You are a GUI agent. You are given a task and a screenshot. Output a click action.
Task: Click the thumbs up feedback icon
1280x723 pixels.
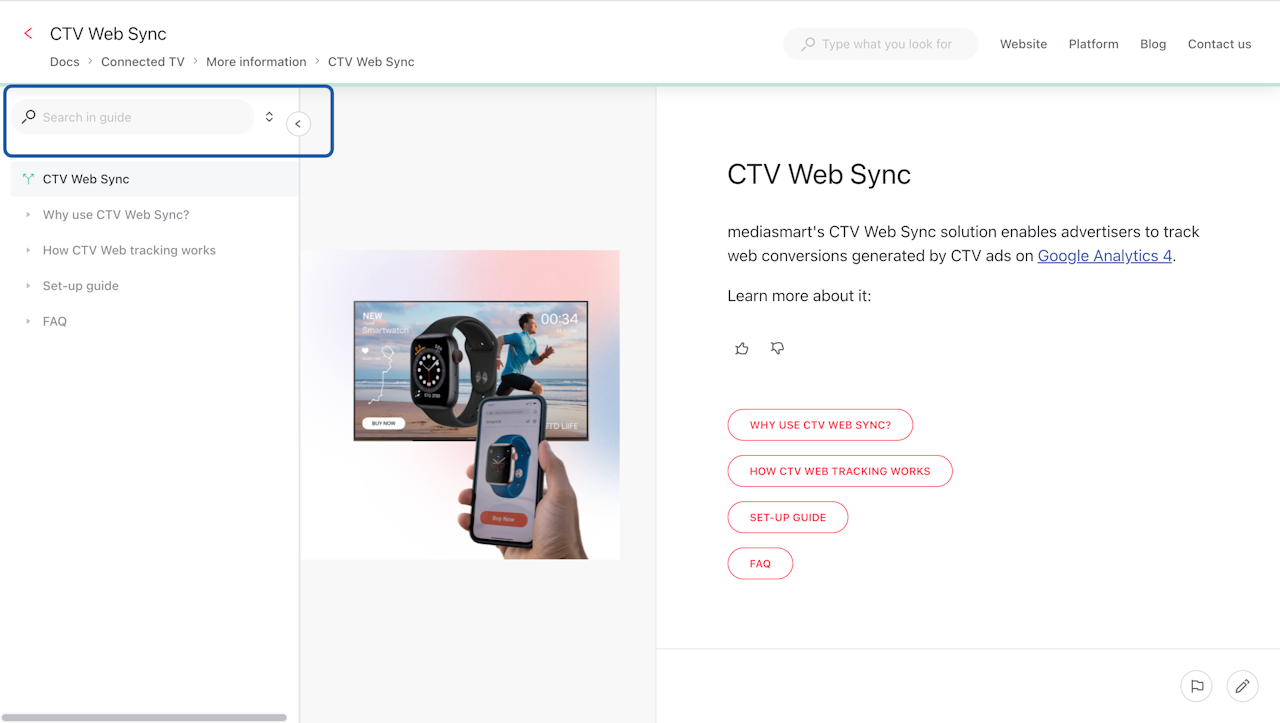(741, 348)
